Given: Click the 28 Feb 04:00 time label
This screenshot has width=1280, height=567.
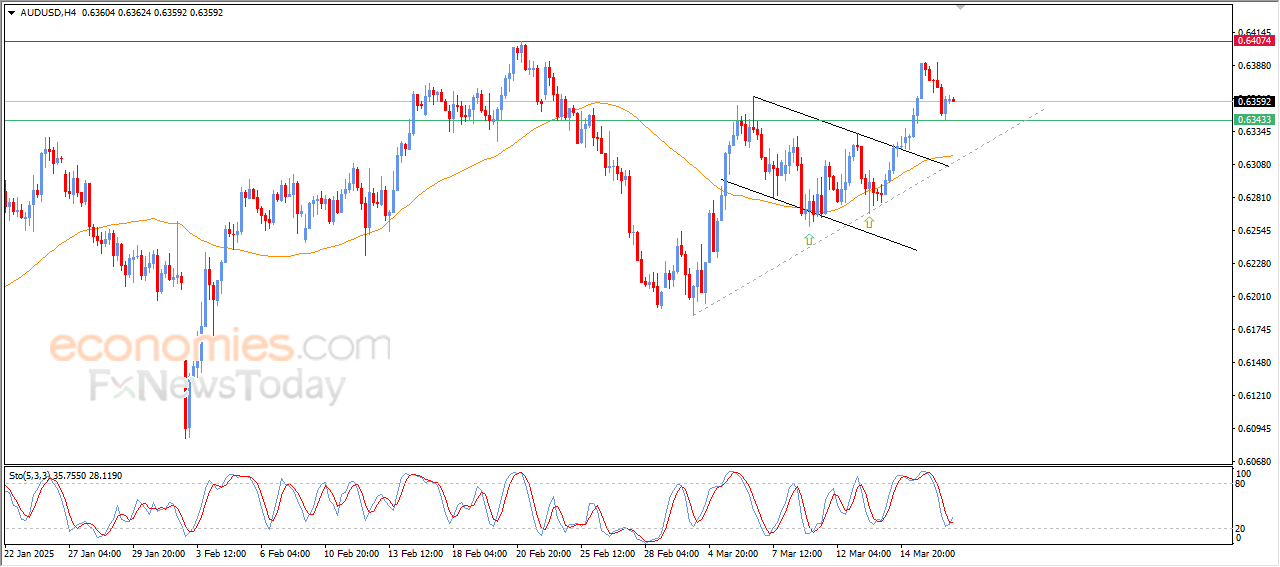Looking at the screenshot, I should 670,552.
